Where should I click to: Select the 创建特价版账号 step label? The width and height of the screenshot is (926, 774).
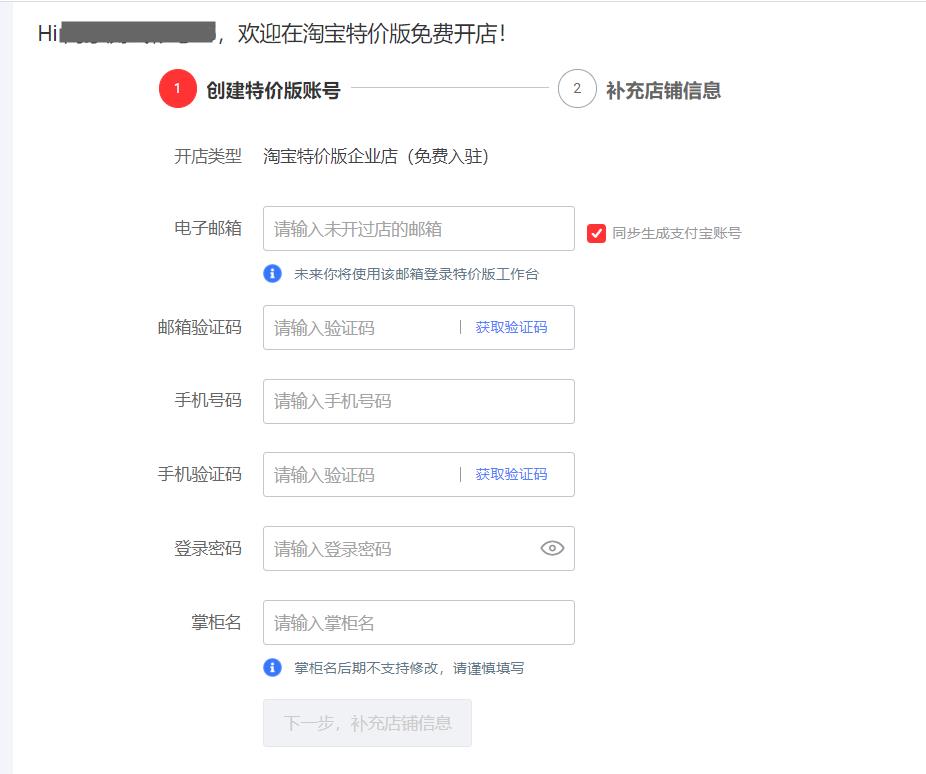pos(273,90)
